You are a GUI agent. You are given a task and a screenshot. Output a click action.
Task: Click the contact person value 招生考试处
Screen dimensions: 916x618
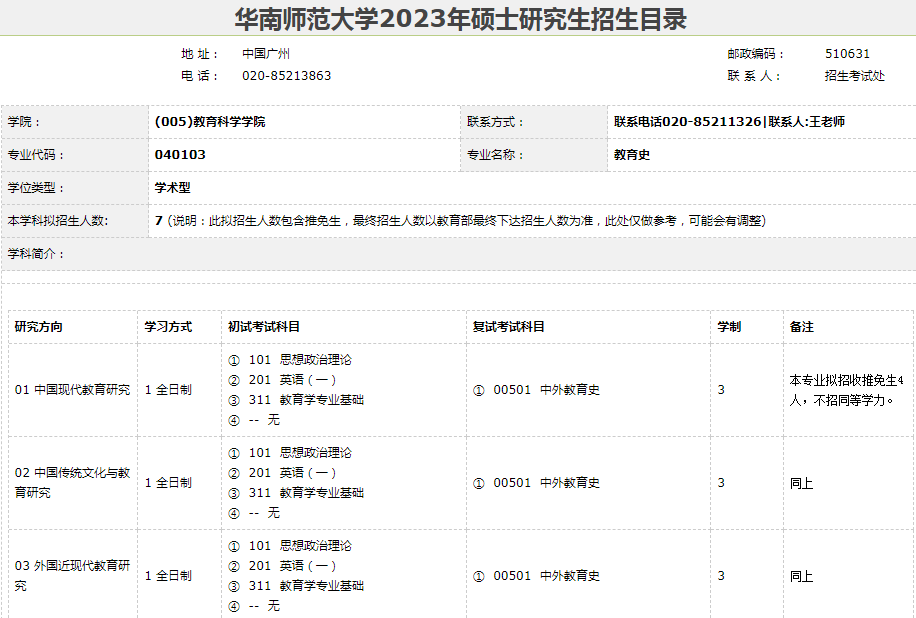coord(854,76)
